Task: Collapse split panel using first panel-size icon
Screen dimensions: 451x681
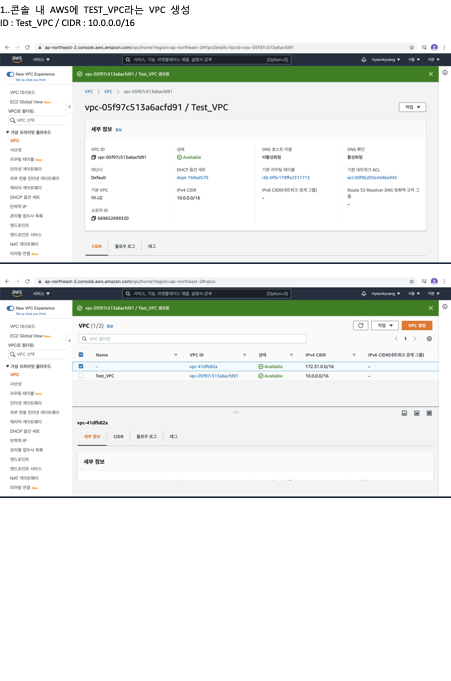Action: (404, 413)
